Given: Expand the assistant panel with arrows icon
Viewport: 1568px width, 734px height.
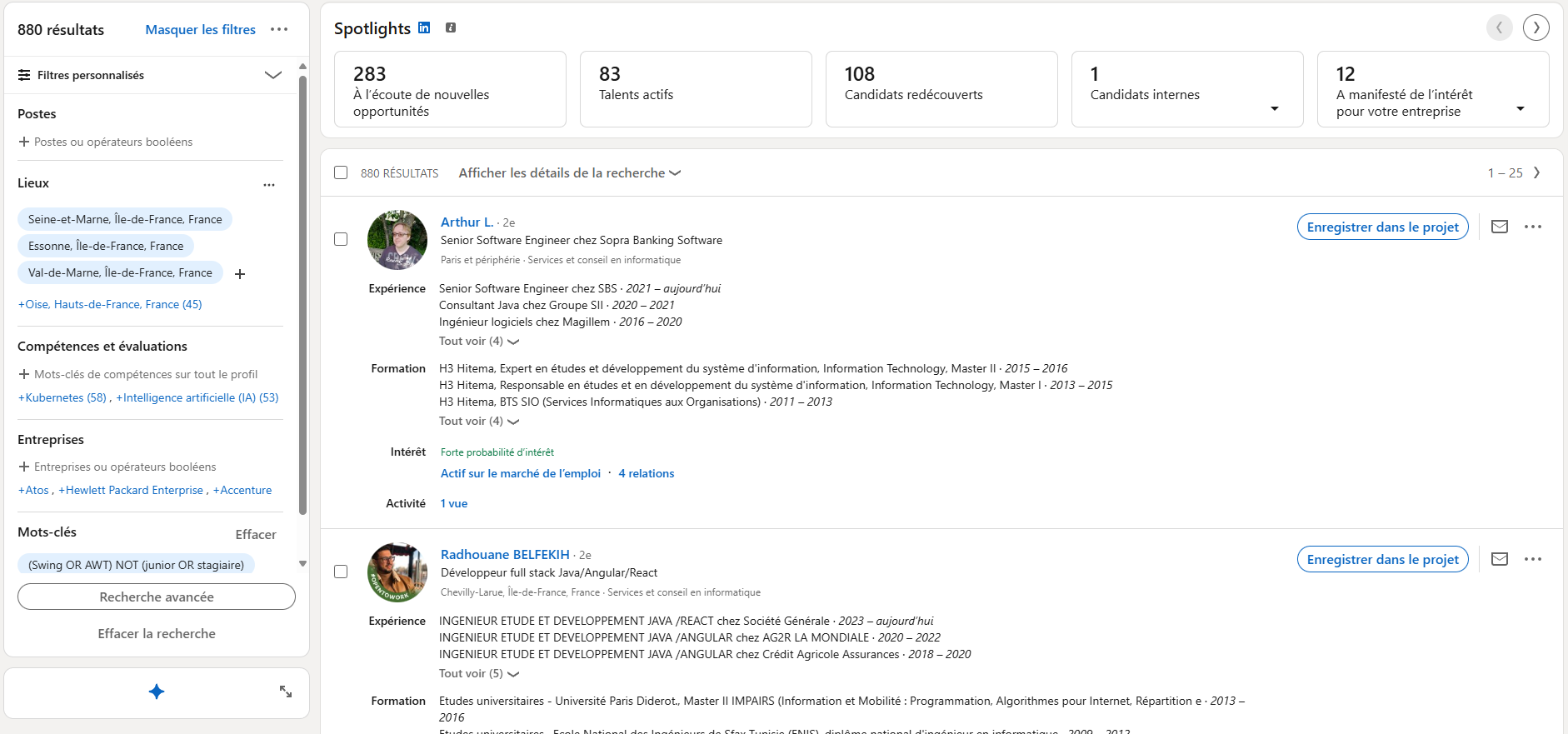Looking at the screenshot, I should [x=286, y=692].
